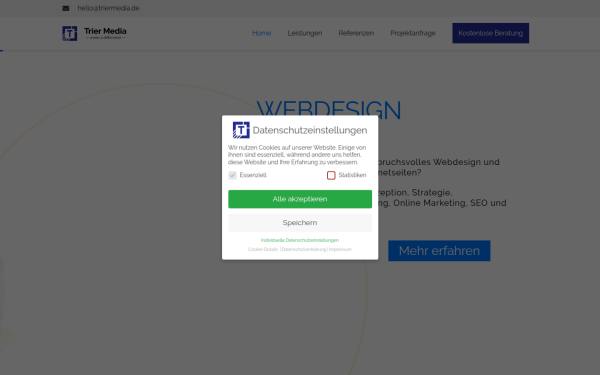The height and width of the screenshot is (375, 600).
Task: Open the Leistungen menu item
Action: coord(305,33)
